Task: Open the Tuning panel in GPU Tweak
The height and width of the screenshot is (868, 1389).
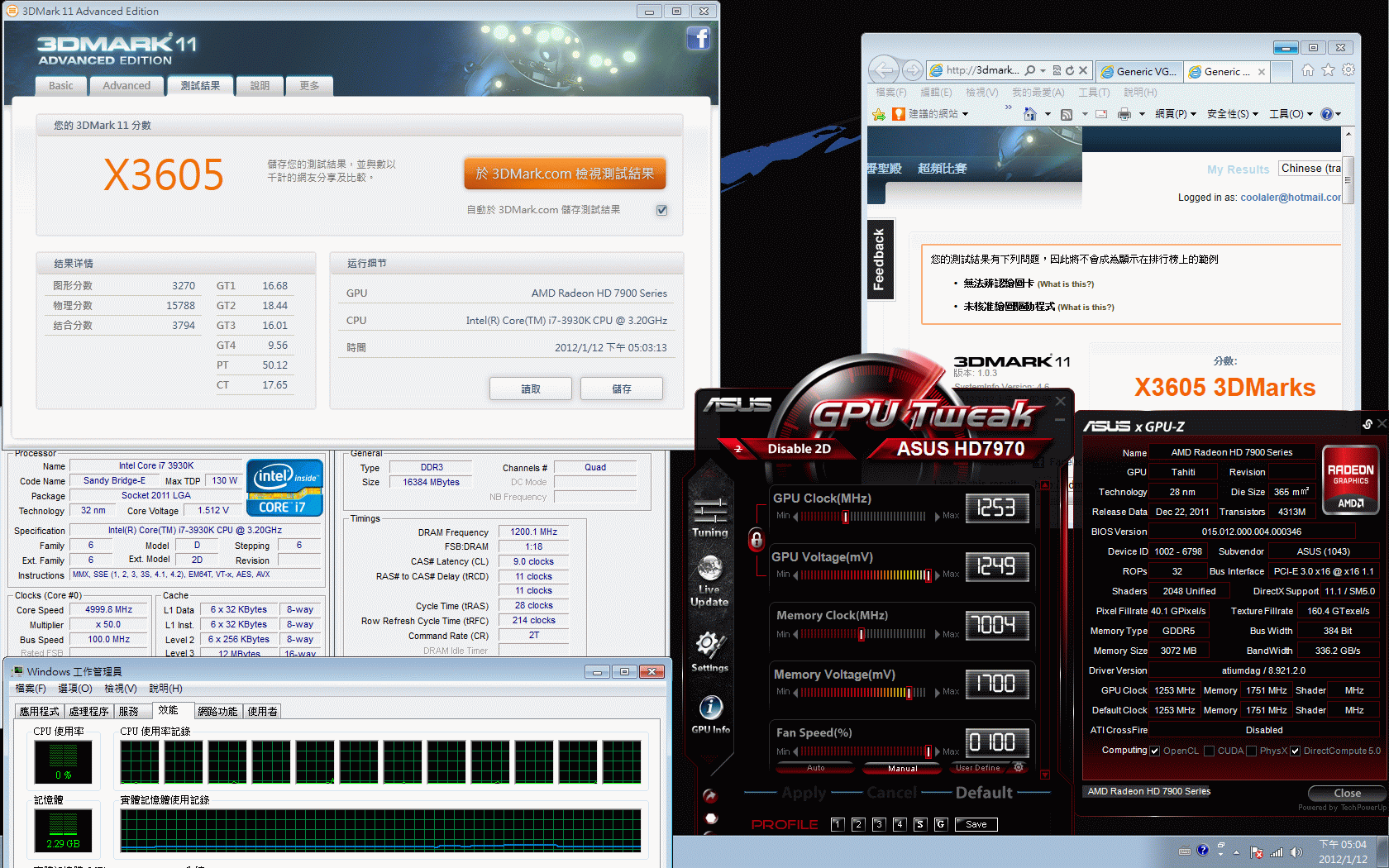Action: coord(710,518)
